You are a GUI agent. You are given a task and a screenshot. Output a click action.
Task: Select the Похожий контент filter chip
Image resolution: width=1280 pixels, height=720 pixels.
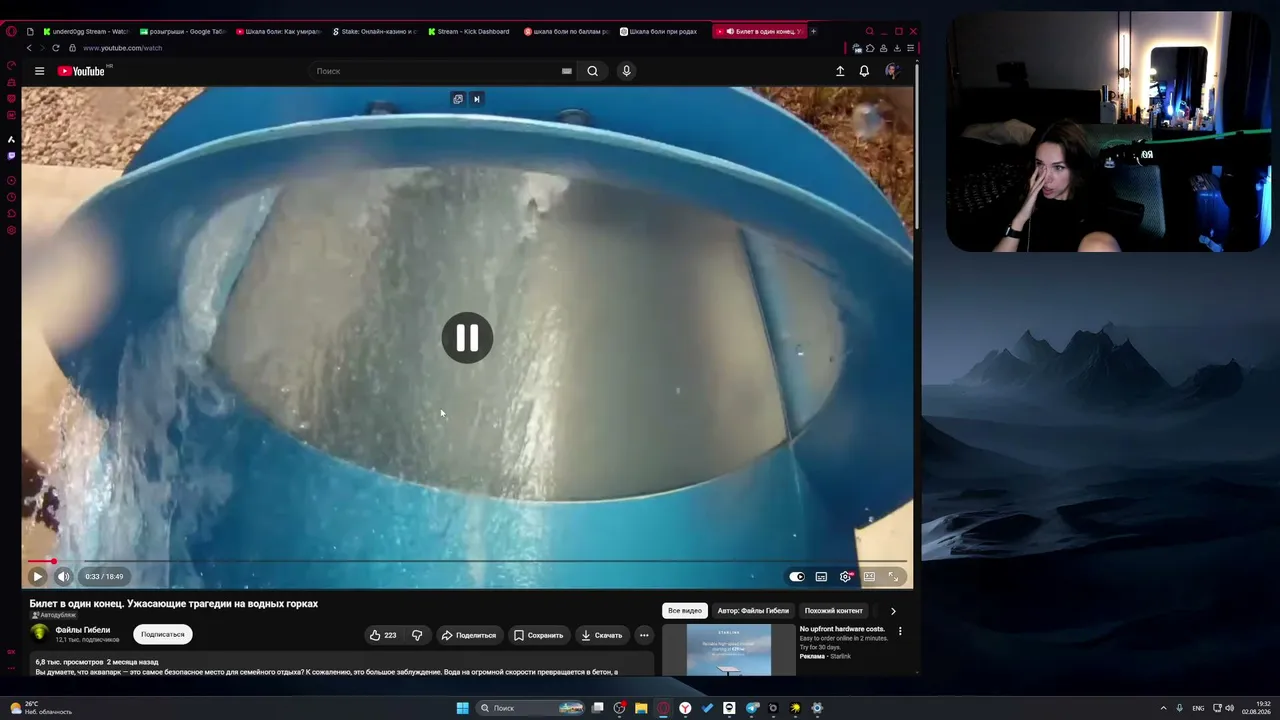tap(833, 611)
